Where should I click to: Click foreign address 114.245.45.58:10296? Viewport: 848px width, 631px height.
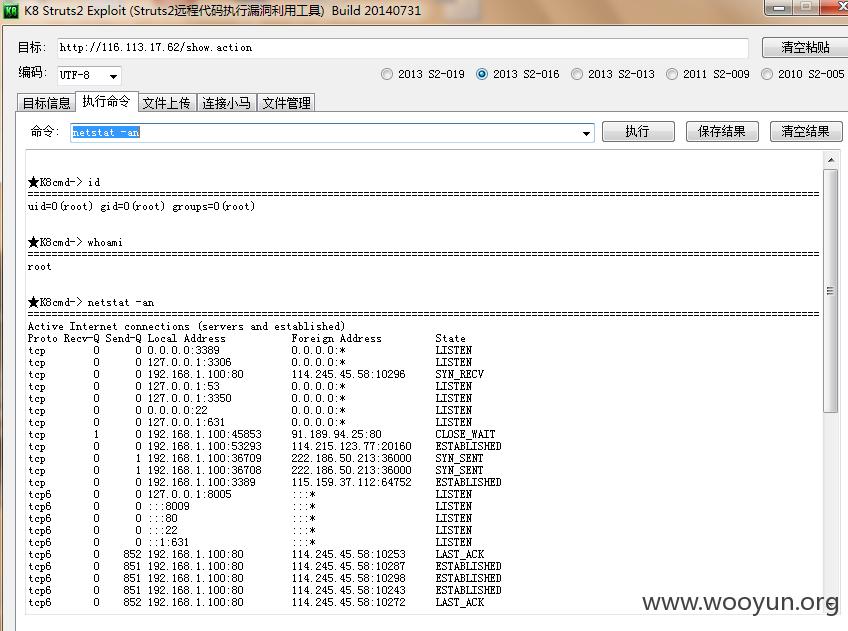coord(348,374)
